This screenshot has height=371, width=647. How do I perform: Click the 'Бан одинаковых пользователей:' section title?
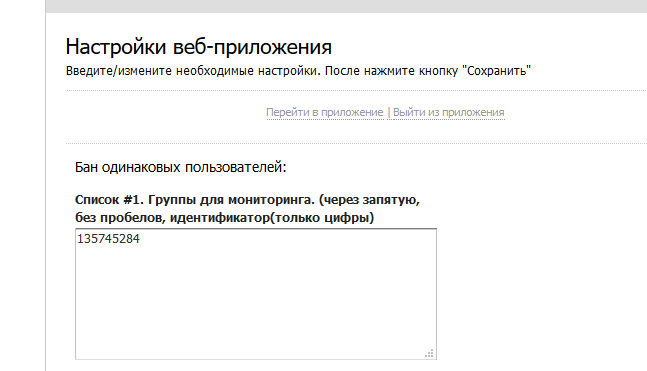(x=181, y=168)
